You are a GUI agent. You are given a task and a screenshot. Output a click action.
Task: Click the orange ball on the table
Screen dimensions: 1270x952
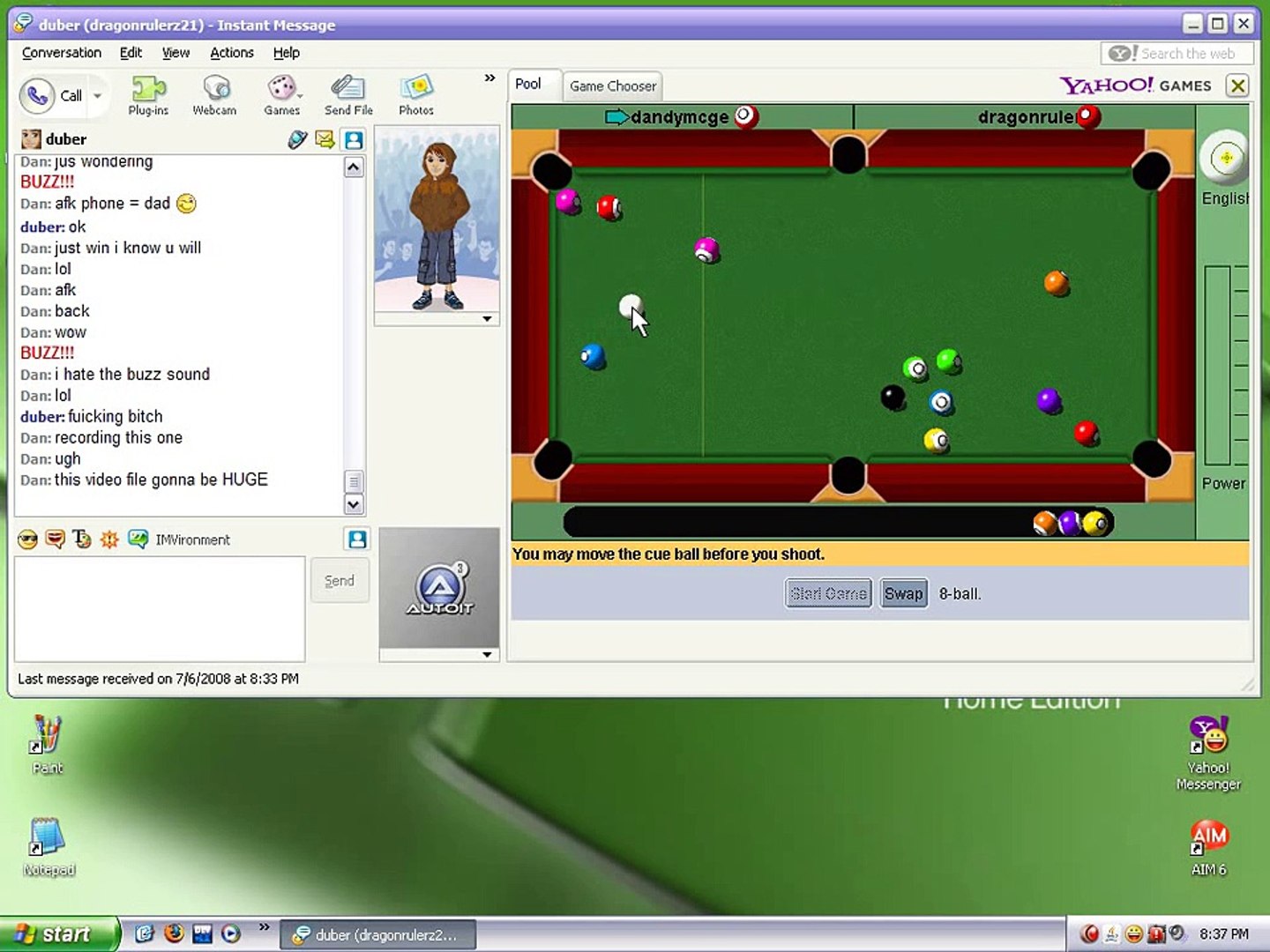(x=1056, y=282)
